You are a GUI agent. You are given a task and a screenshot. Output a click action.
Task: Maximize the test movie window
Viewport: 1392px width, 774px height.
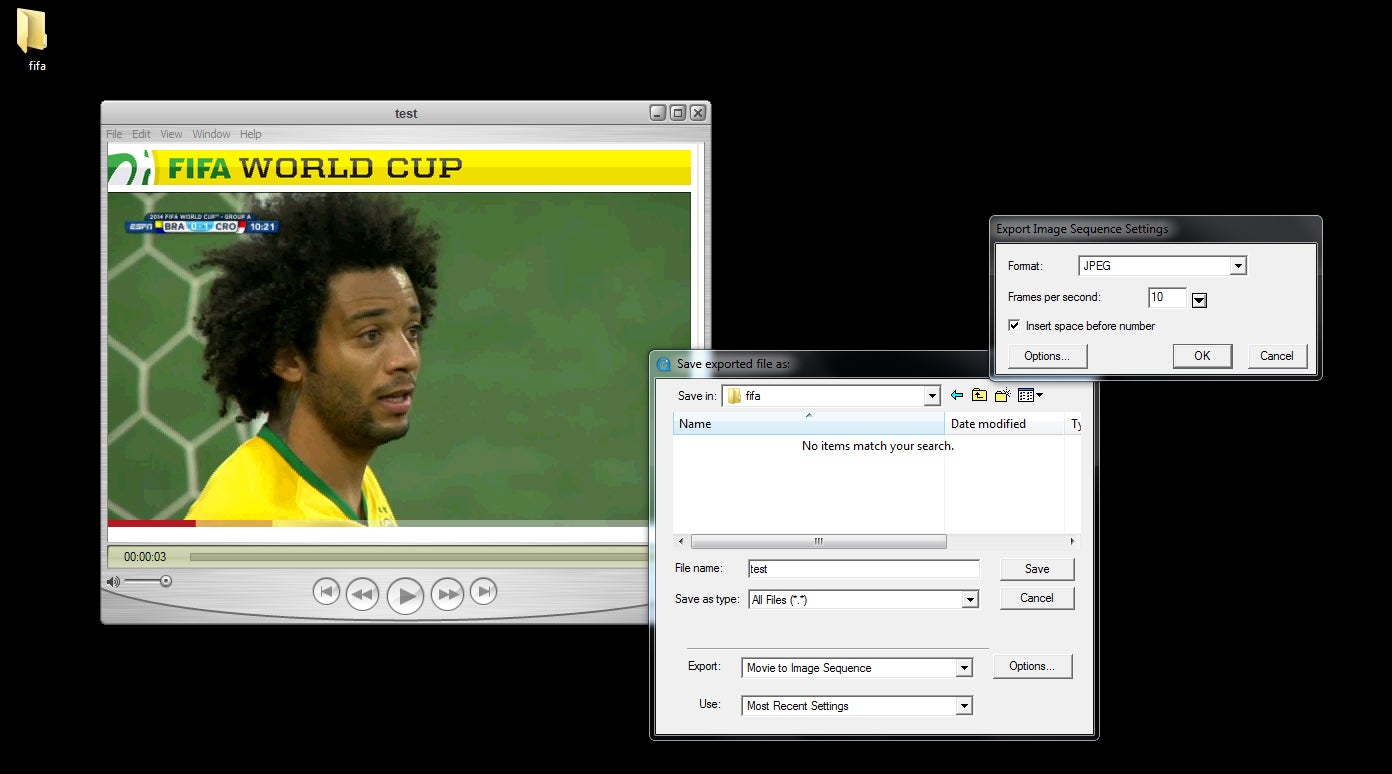click(x=677, y=113)
